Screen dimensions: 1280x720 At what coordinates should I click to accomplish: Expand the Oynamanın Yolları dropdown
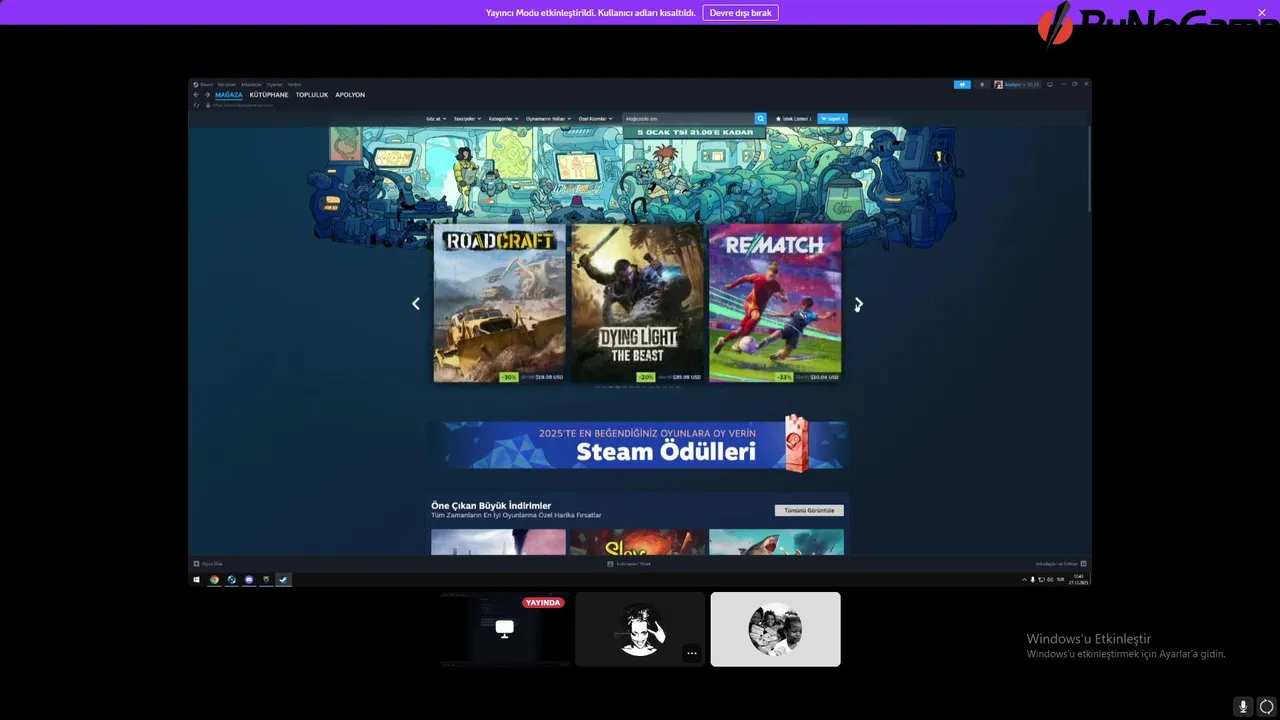click(548, 118)
